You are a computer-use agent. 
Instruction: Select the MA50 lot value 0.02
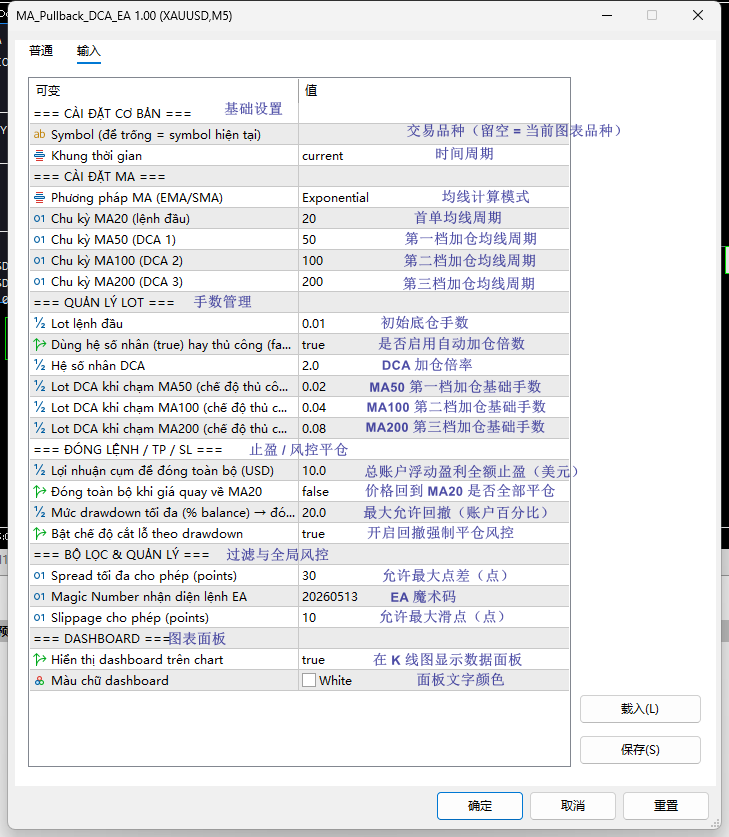(x=314, y=387)
